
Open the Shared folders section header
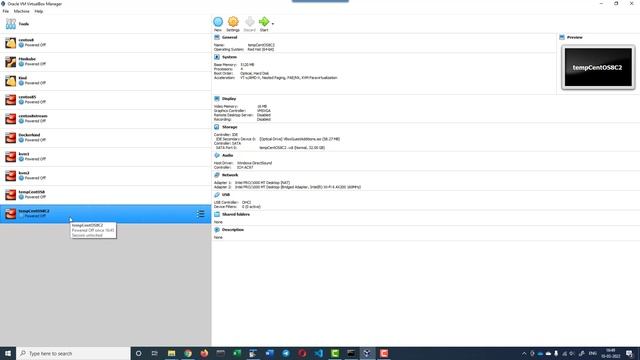point(236,214)
